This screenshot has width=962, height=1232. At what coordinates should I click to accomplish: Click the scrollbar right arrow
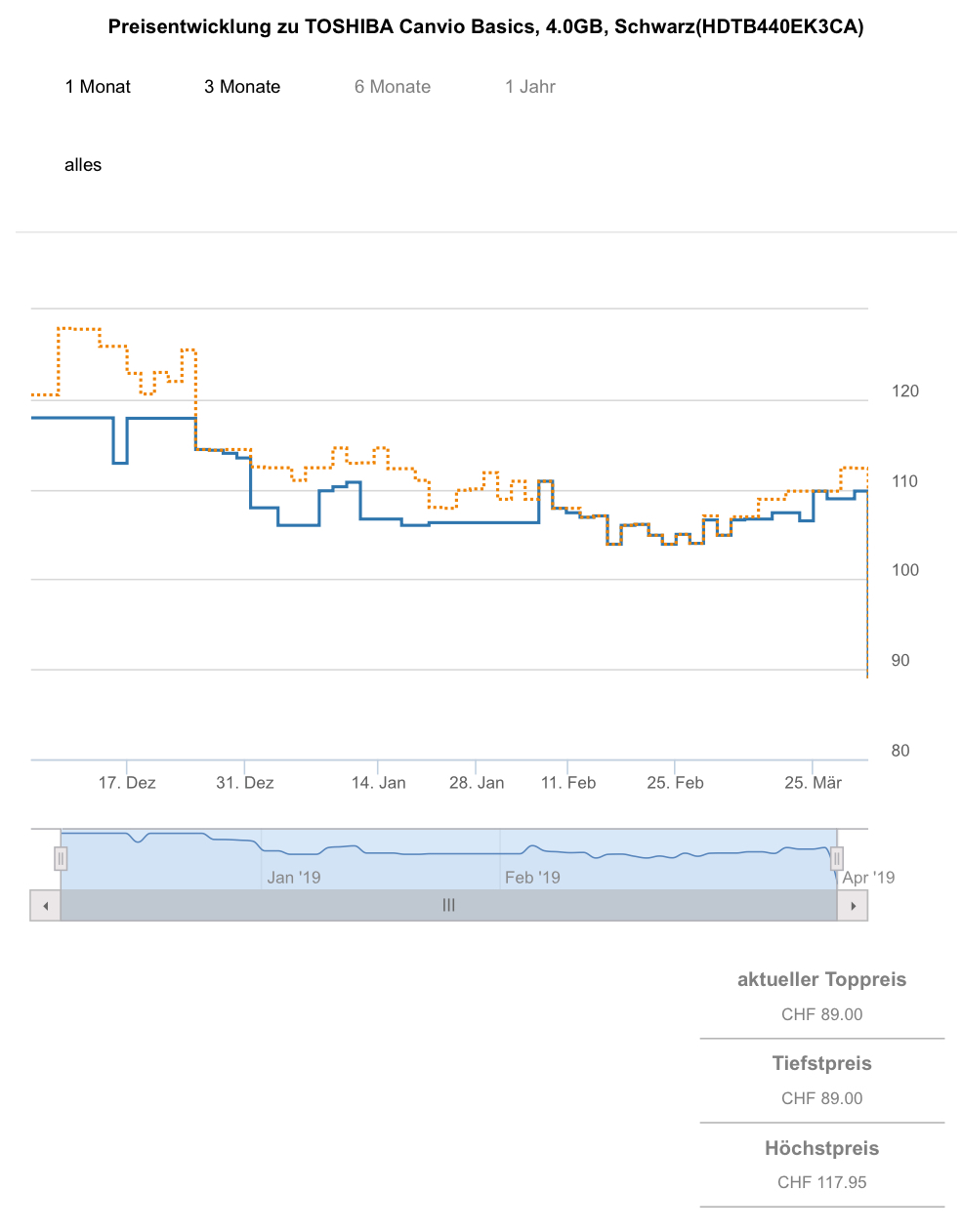click(853, 906)
